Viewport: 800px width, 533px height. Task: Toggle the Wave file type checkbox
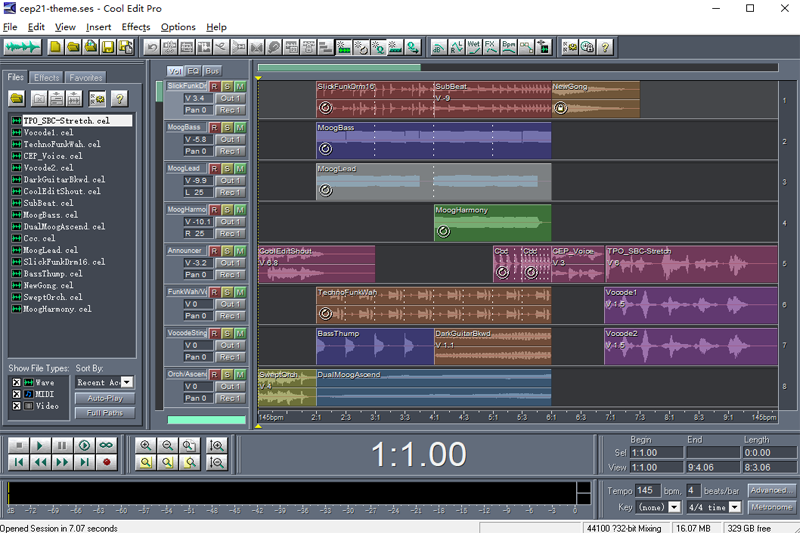[16, 383]
